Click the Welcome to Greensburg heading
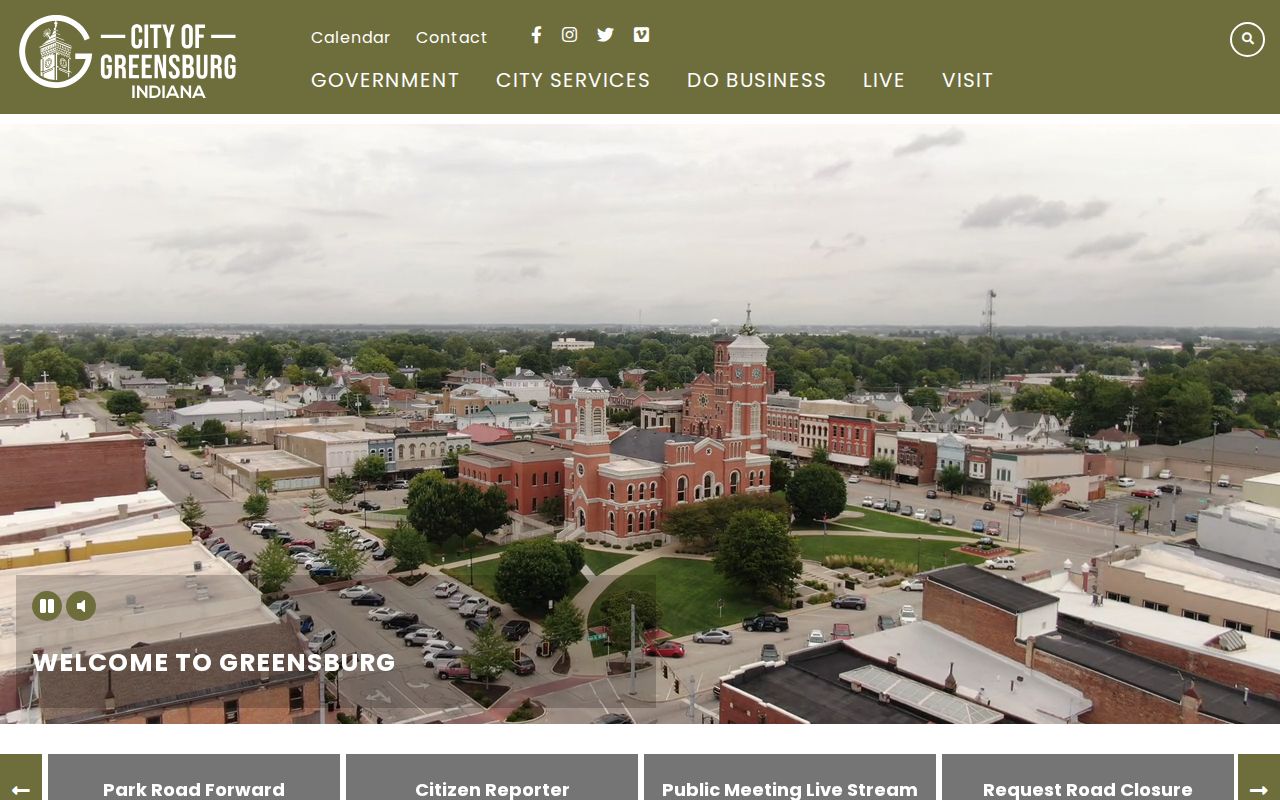Image resolution: width=1280 pixels, height=800 pixels. point(214,663)
